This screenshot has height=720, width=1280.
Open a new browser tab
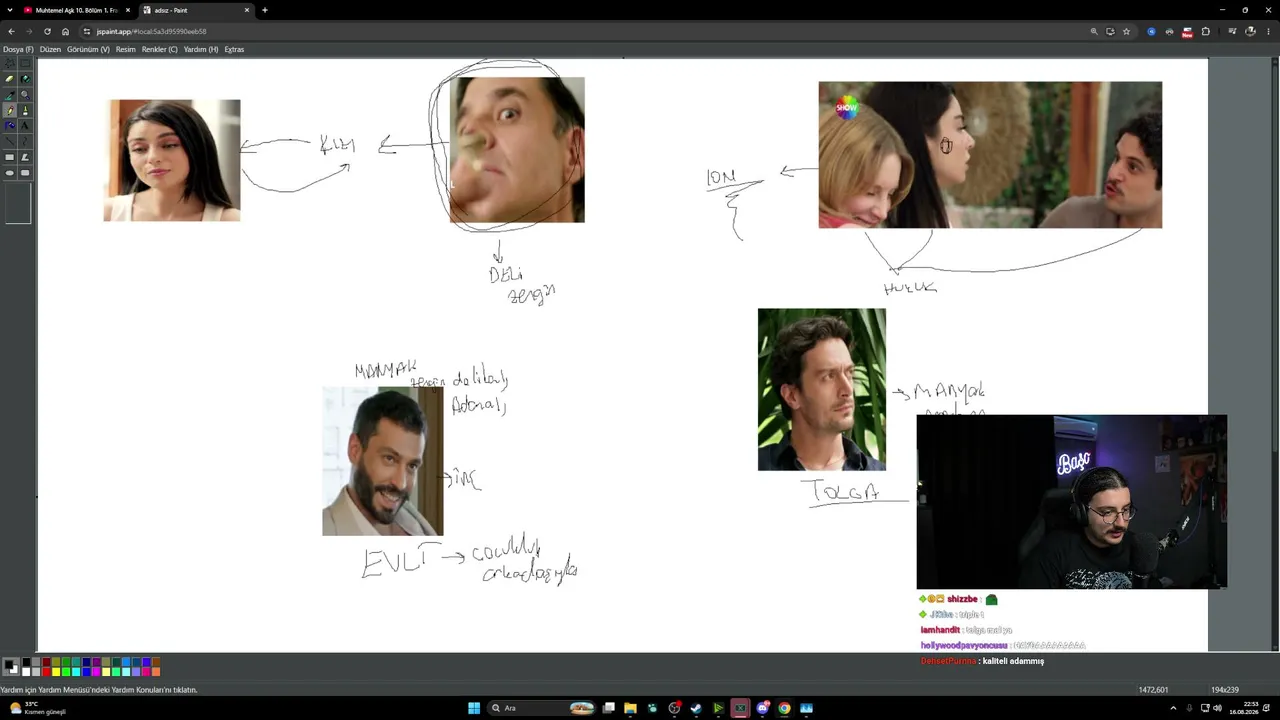265,10
